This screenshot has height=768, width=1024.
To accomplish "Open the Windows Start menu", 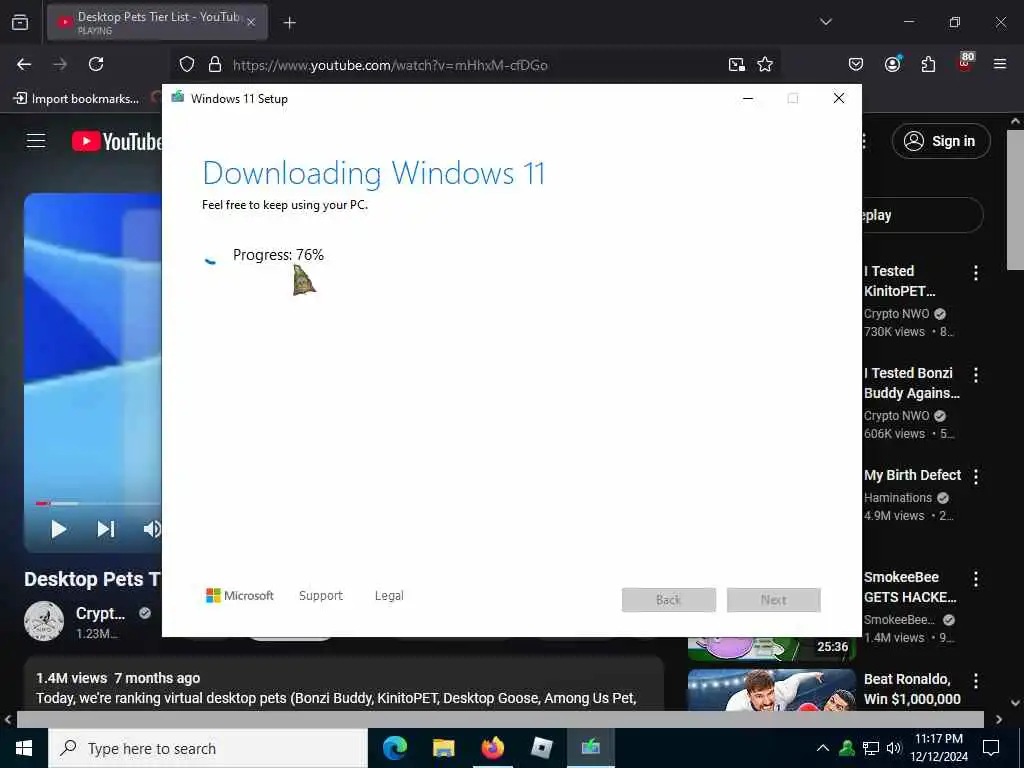I will click(24, 748).
